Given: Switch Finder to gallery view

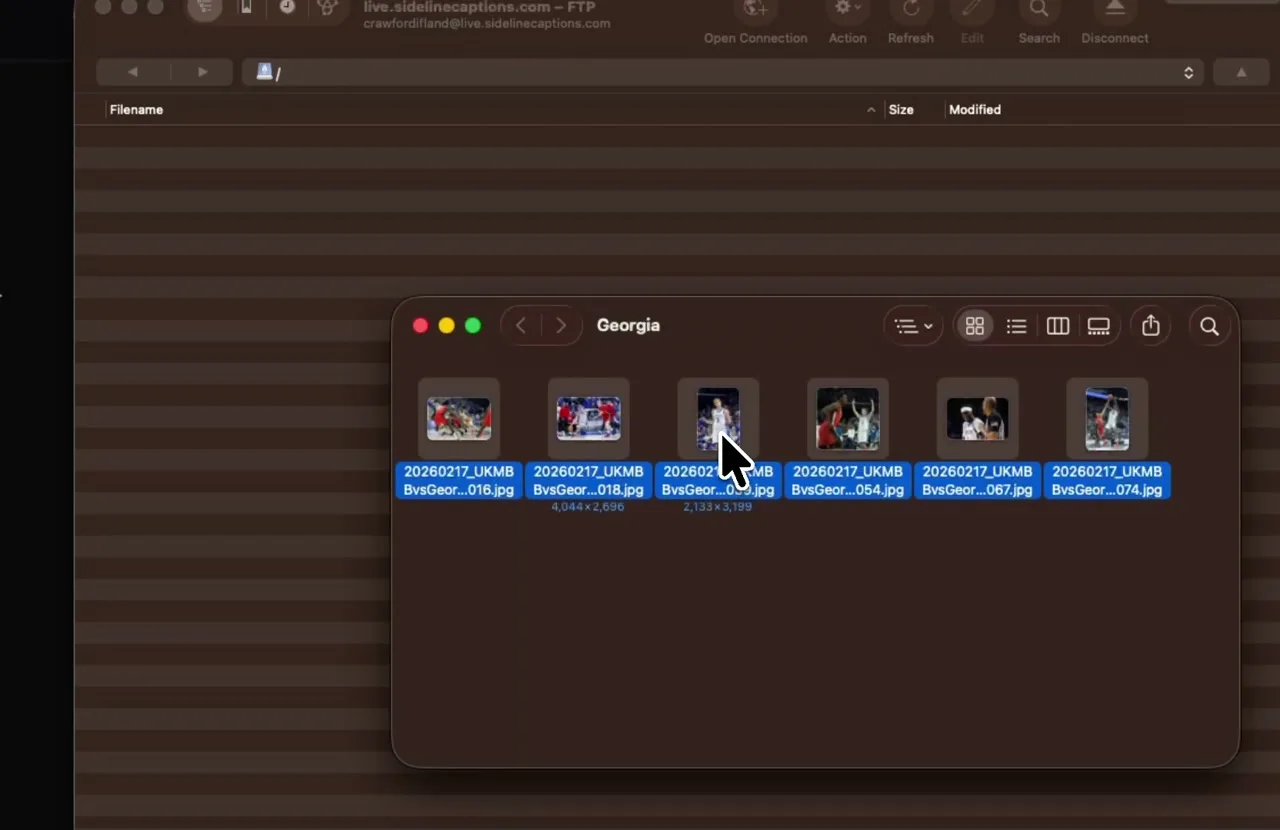Looking at the screenshot, I should pos(1099,326).
